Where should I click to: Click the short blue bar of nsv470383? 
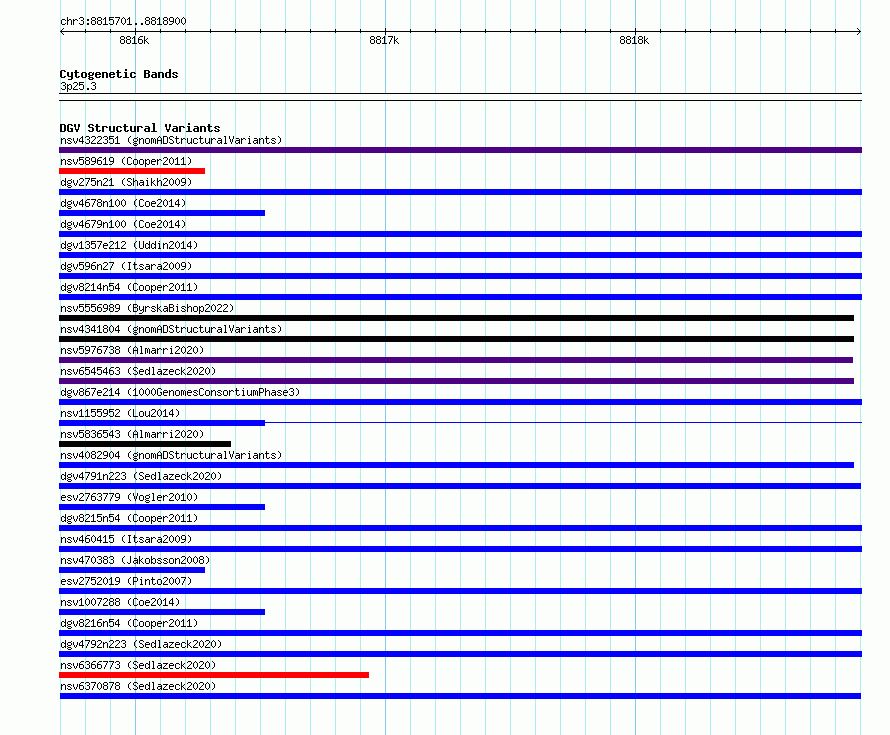(132, 570)
